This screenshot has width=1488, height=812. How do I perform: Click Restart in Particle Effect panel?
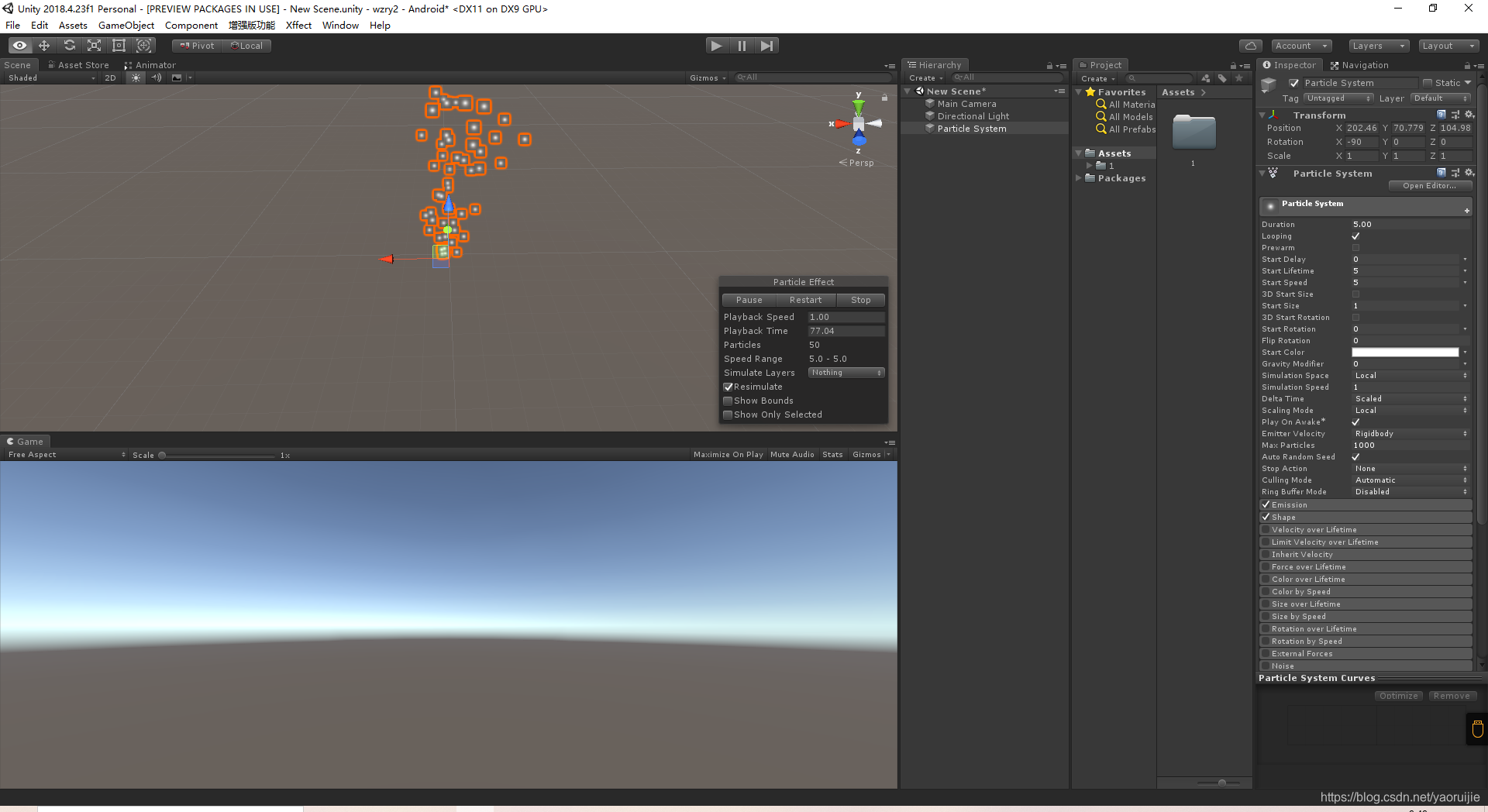tap(805, 300)
